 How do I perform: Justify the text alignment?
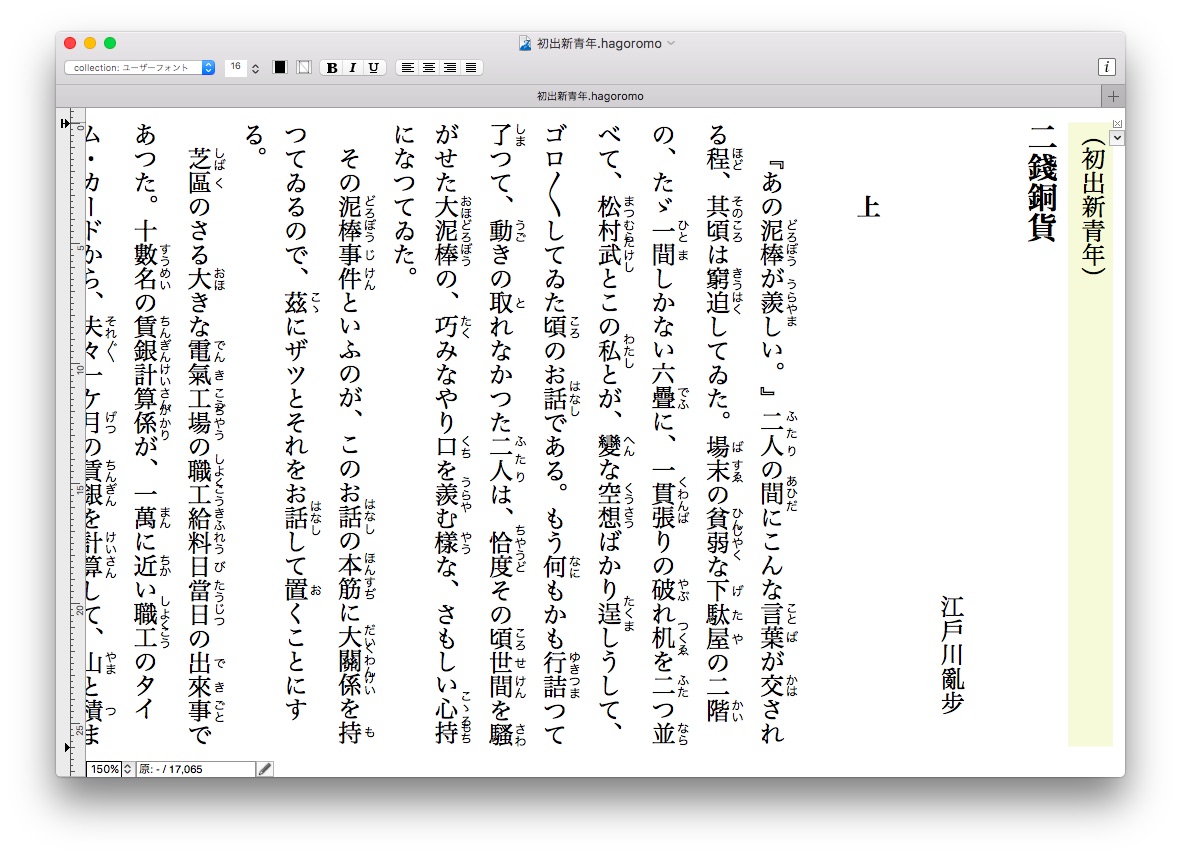tap(471, 68)
